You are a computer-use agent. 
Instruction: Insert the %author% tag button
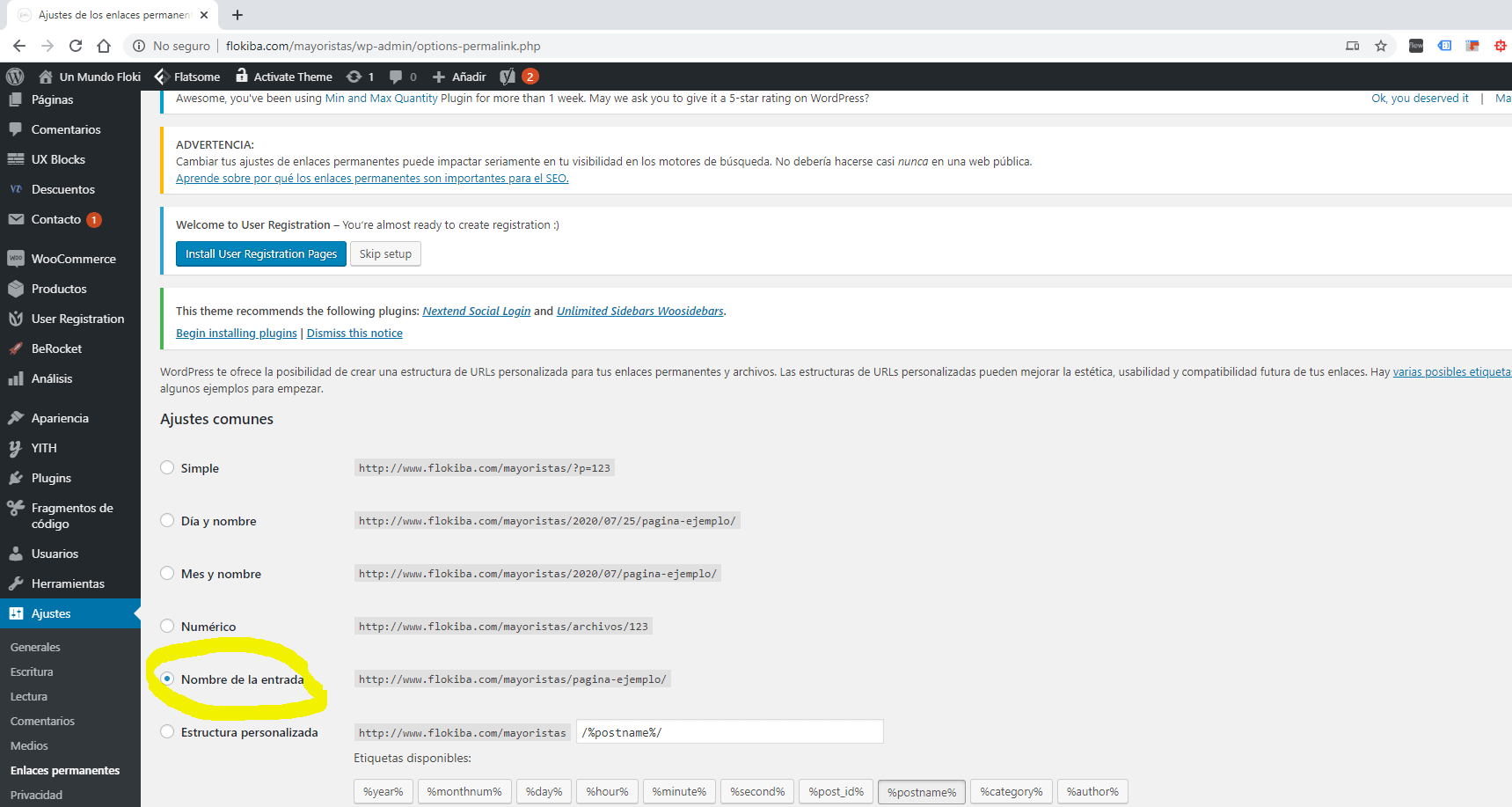coord(1092,791)
